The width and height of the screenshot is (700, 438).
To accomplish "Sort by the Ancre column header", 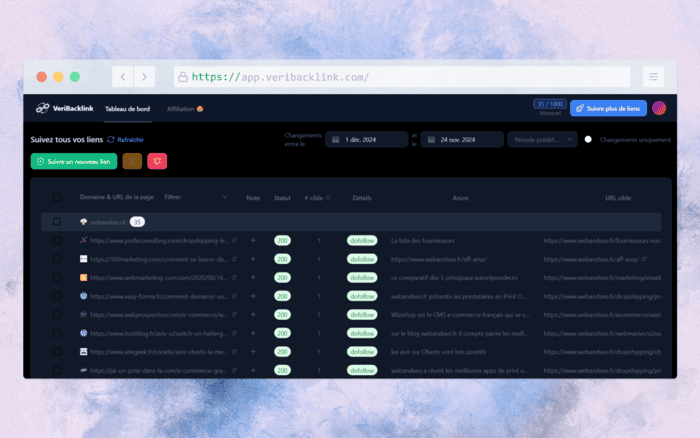I will tap(460, 198).
